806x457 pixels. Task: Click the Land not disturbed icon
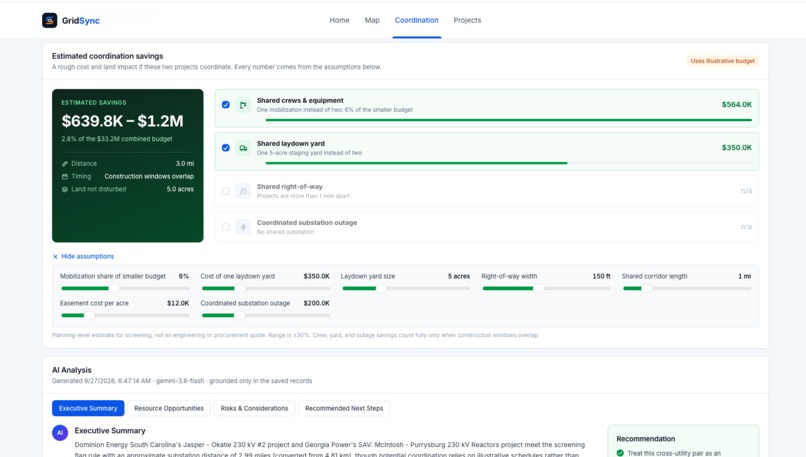click(x=65, y=189)
